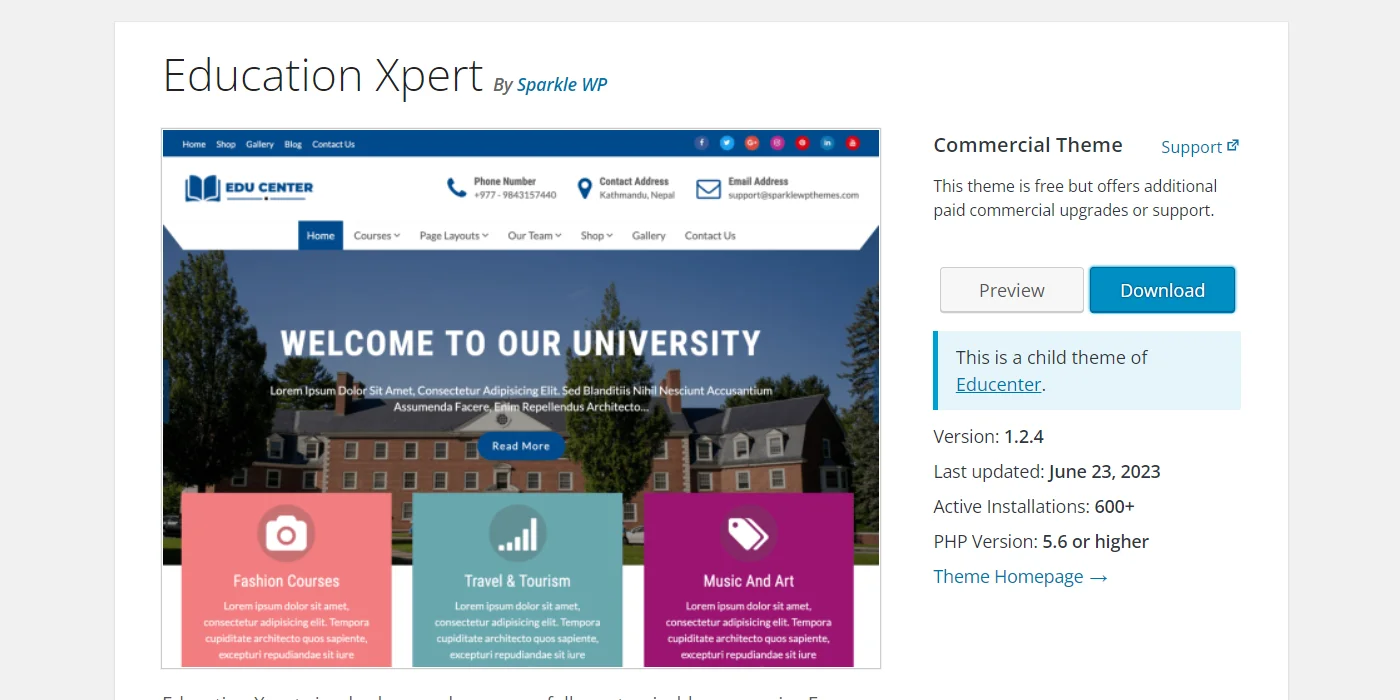Open the Educenter parent theme link

coord(999,384)
